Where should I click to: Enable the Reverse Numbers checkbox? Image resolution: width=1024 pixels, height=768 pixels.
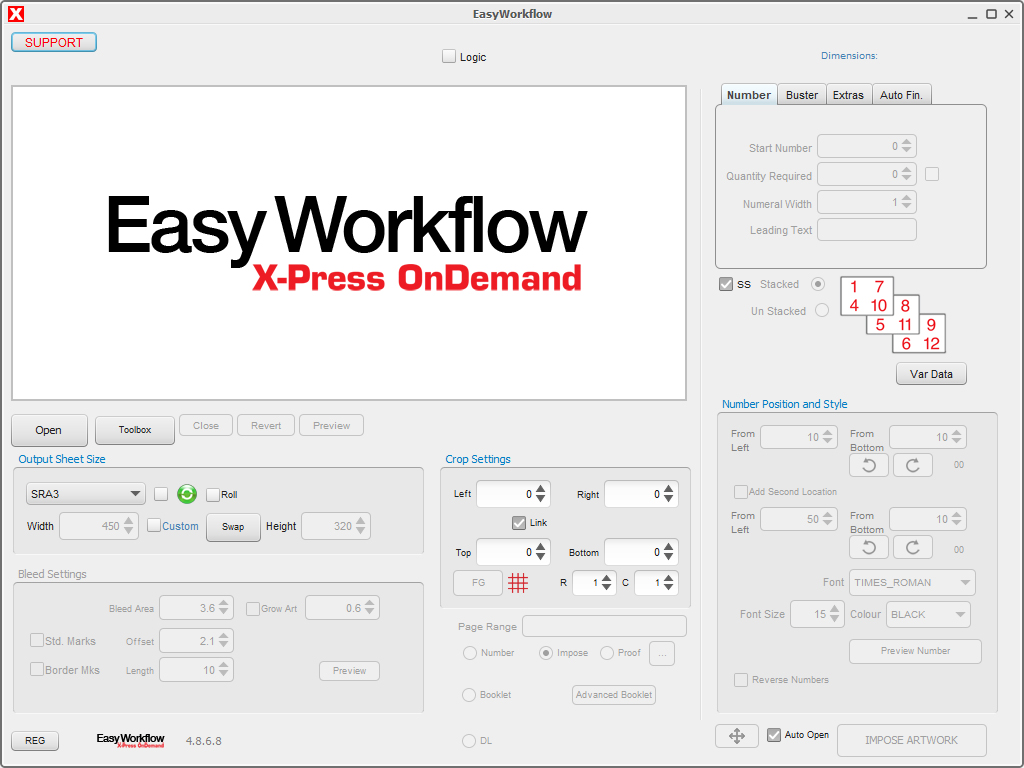tap(741, 680)
